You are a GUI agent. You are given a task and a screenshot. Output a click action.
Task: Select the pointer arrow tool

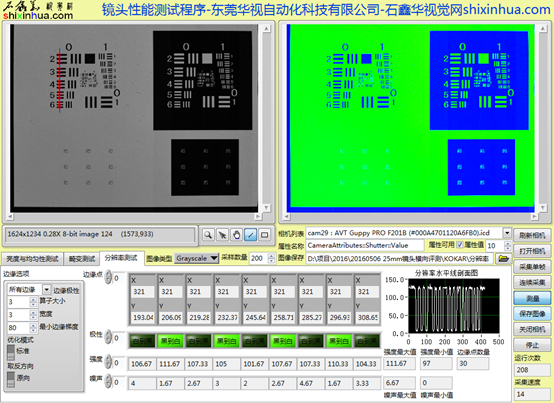tap(222, 235)
